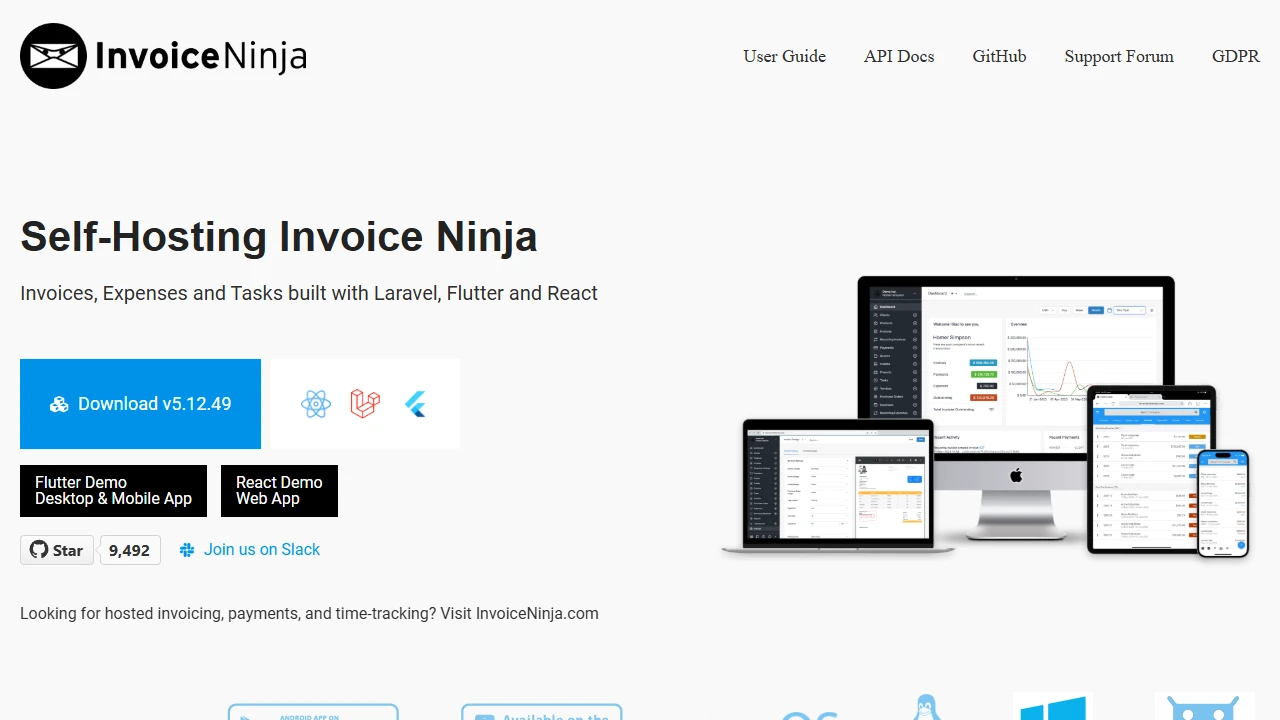Click the Laravel logo icon

365,403
